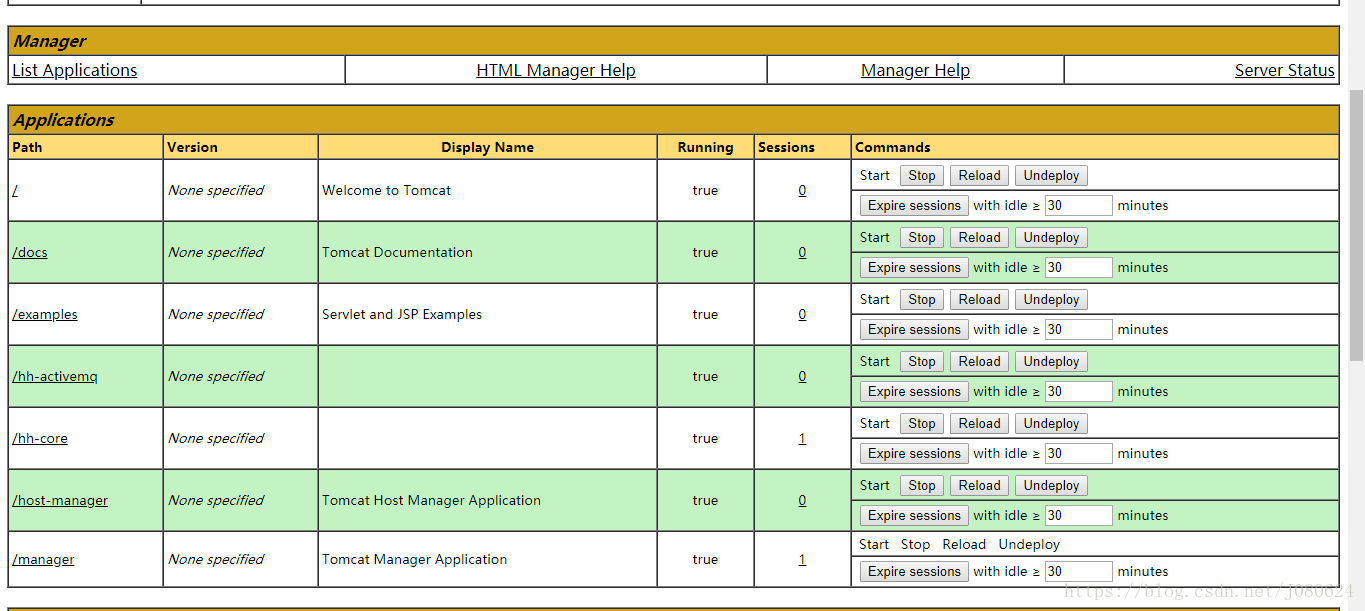Reload the /hh-activemq application
The height and width of the screenshot is (611, 1365).
tap(979, 362)
